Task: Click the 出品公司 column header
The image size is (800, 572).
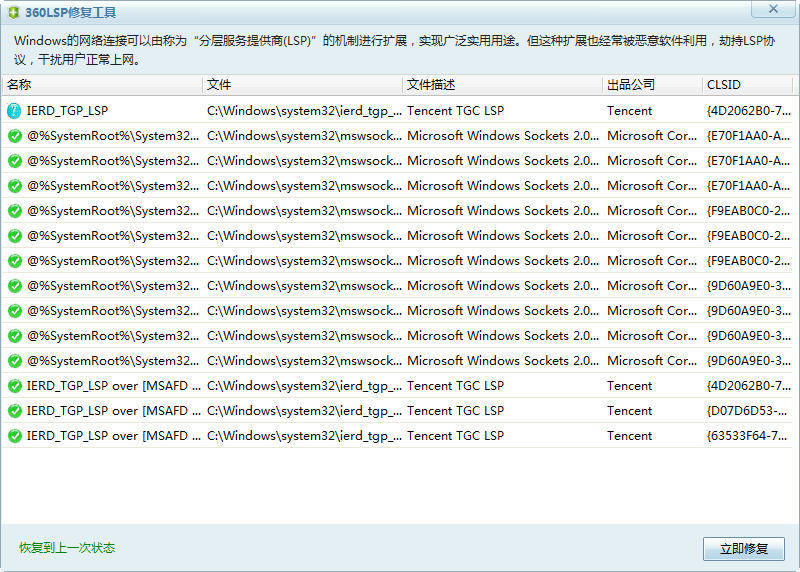Action: tap(650, 85)
